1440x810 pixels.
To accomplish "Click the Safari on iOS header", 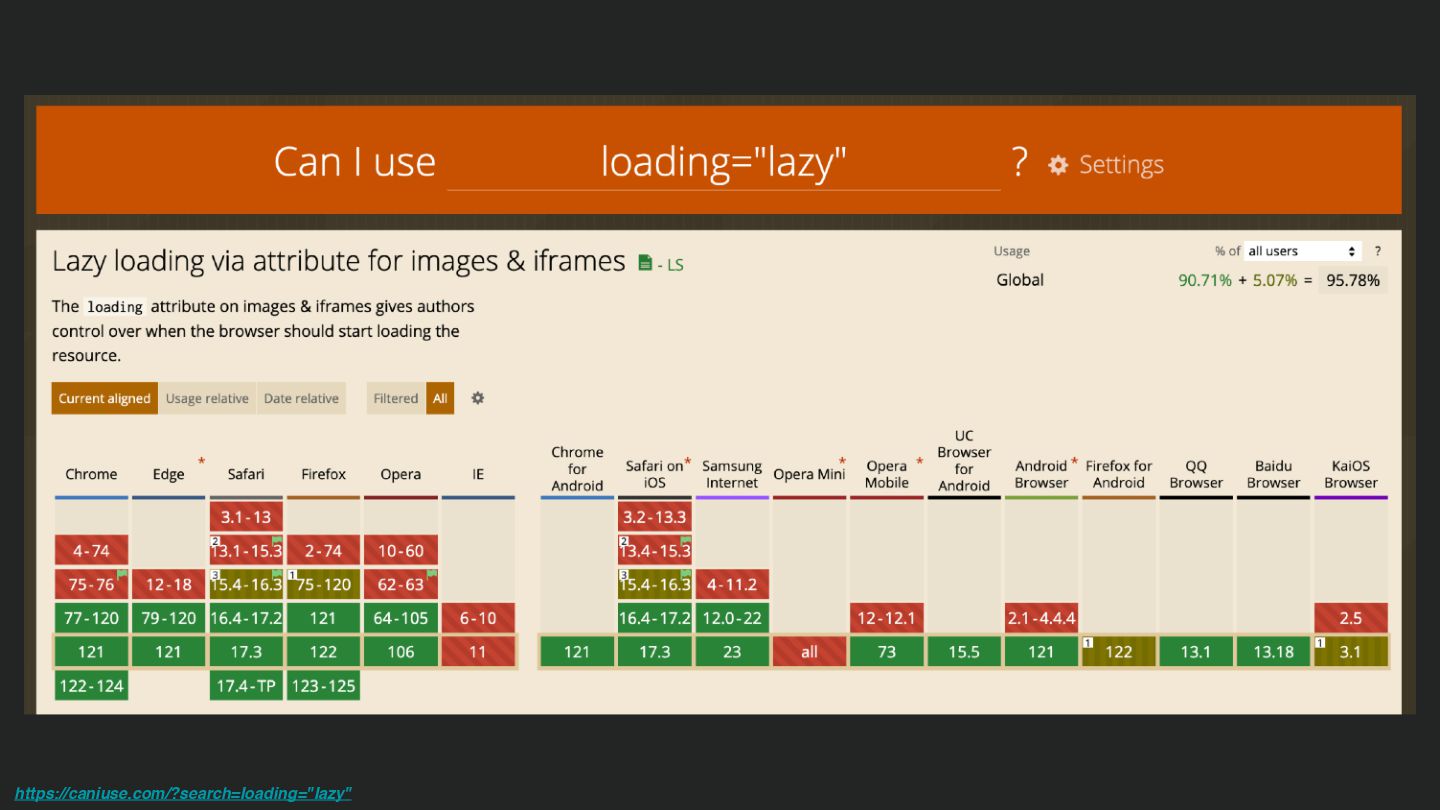I will [655, 474].
